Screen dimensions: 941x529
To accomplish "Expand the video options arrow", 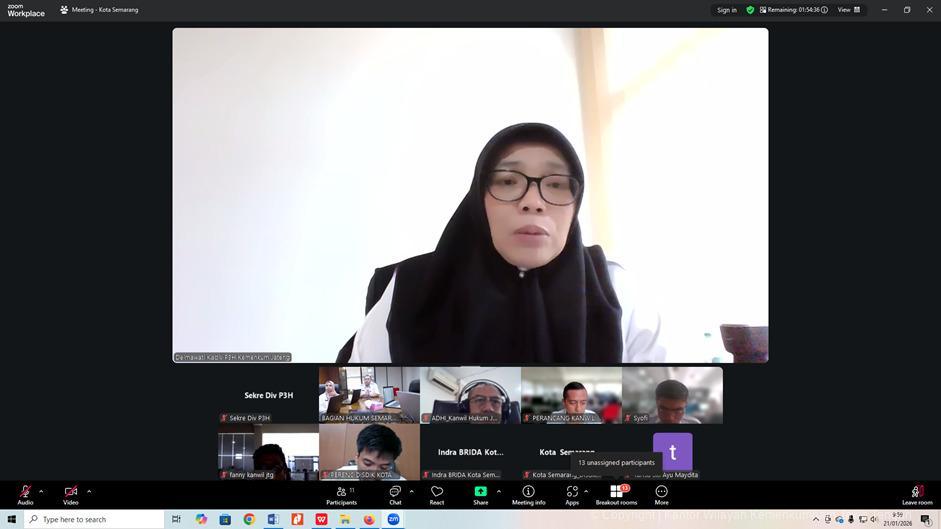I will point(89,491).
